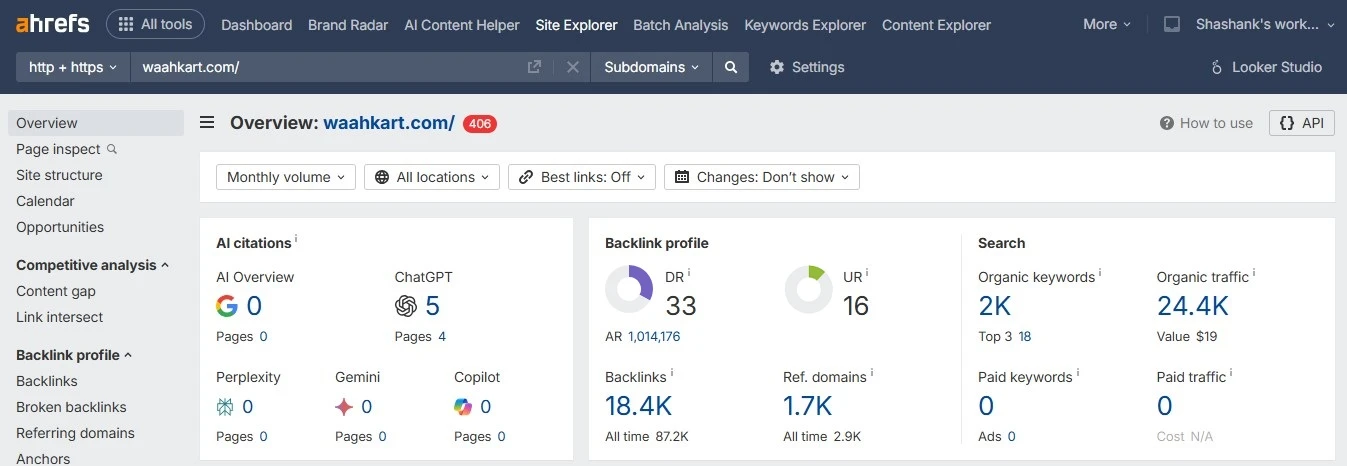Open the More menu
The height and width of the screenshot is (466, 1347).
coord(1107,24)
